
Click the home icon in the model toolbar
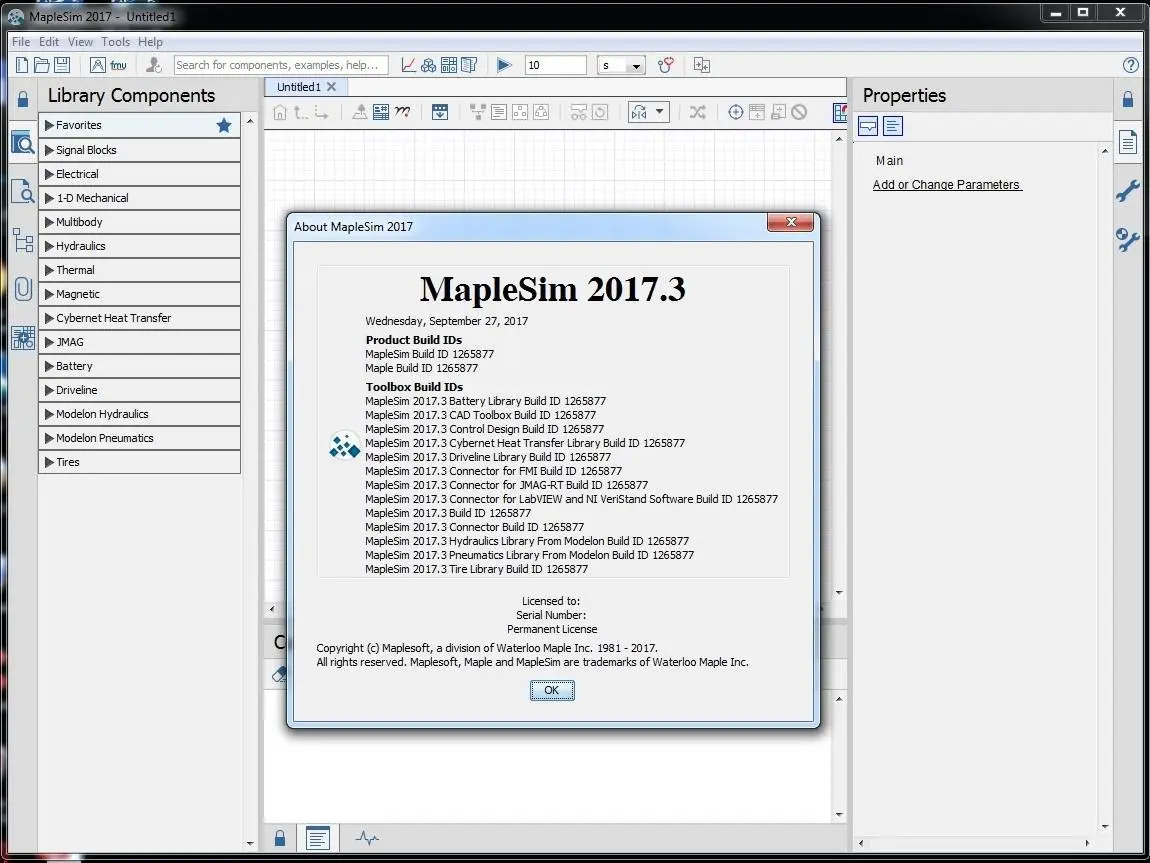[x=279, y=112]
